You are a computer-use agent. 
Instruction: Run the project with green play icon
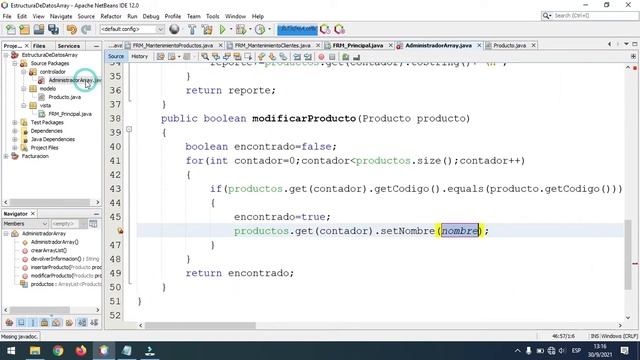[x=222, y=29]
